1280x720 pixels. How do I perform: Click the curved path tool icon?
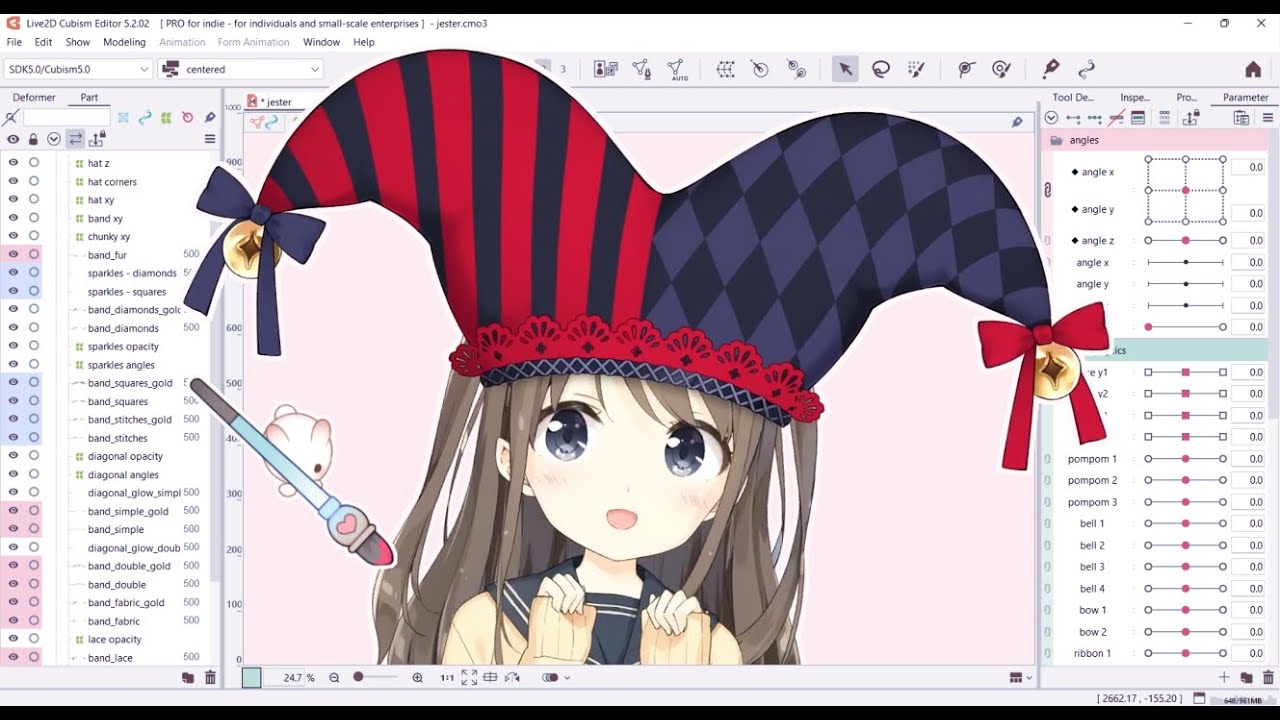[1086, 69]
